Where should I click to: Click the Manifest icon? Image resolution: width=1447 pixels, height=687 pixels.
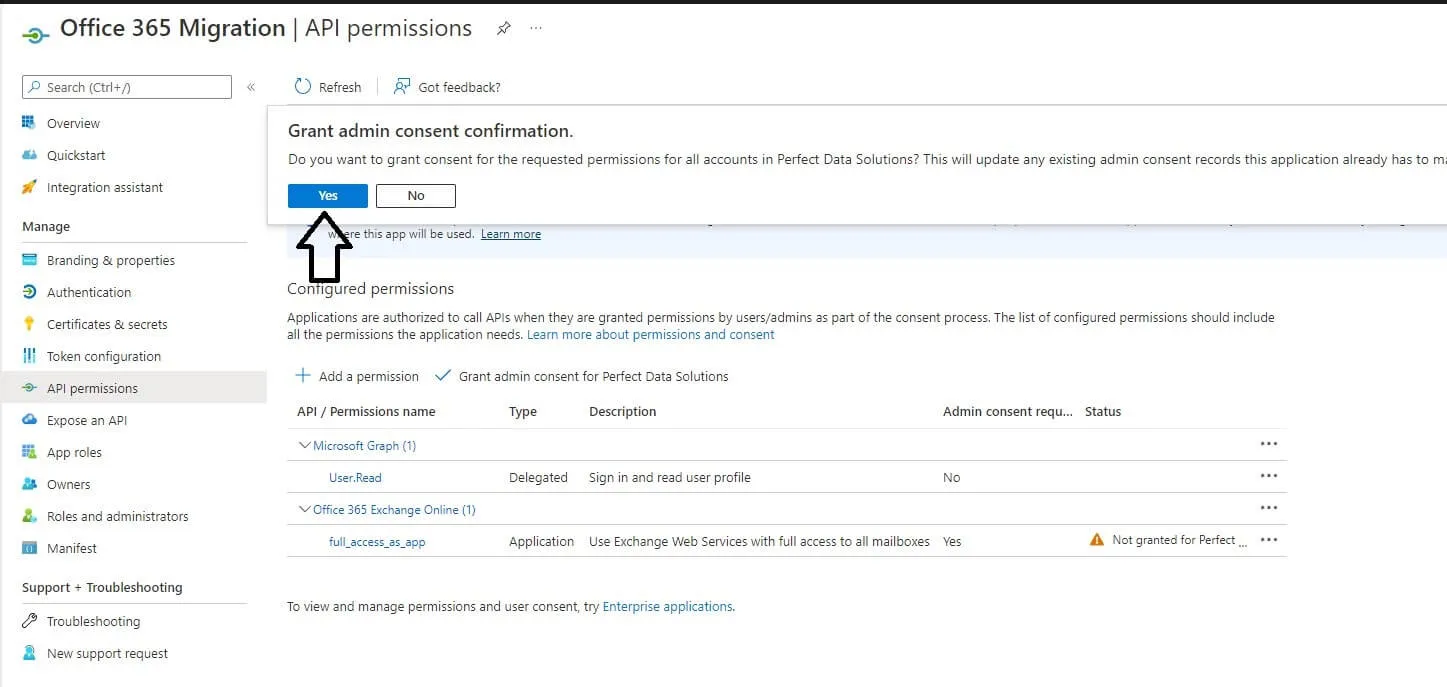click(29, 548)
